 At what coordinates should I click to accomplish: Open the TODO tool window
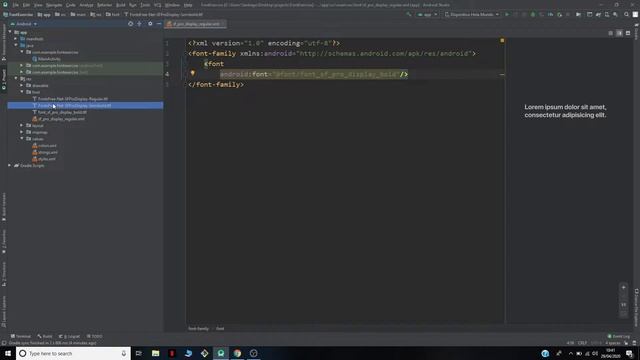point(95,336)
